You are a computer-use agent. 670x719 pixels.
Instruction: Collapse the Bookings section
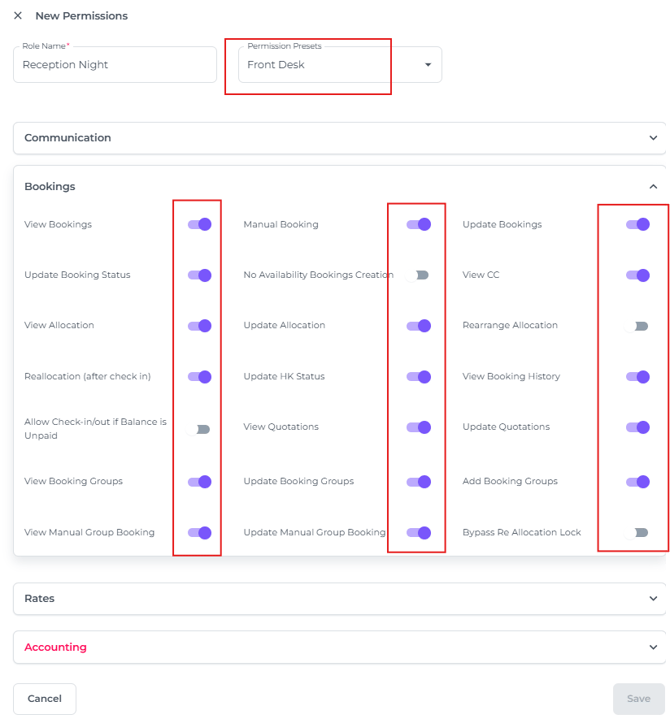tap(653, 186)
